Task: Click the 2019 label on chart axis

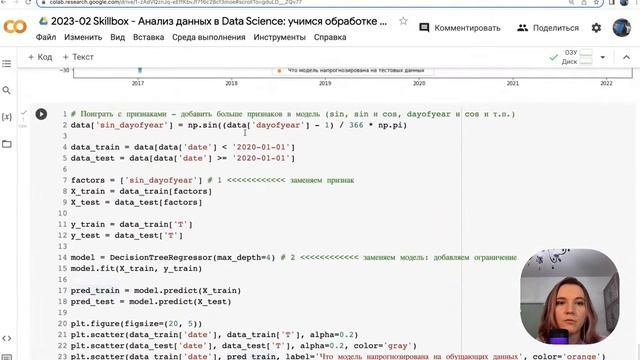Action: click(x=325, y=83)
